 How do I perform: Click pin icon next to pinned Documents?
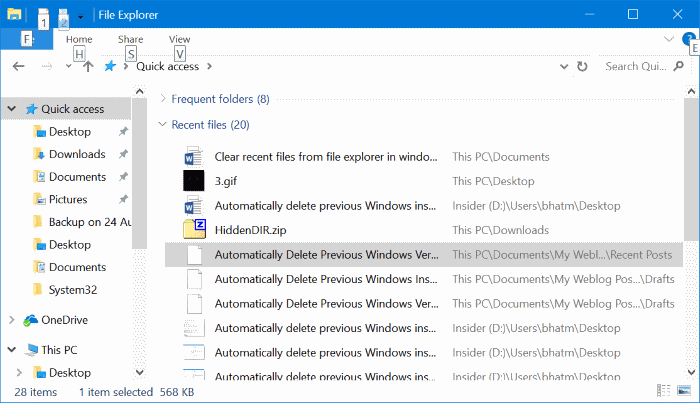click(123, 177)
